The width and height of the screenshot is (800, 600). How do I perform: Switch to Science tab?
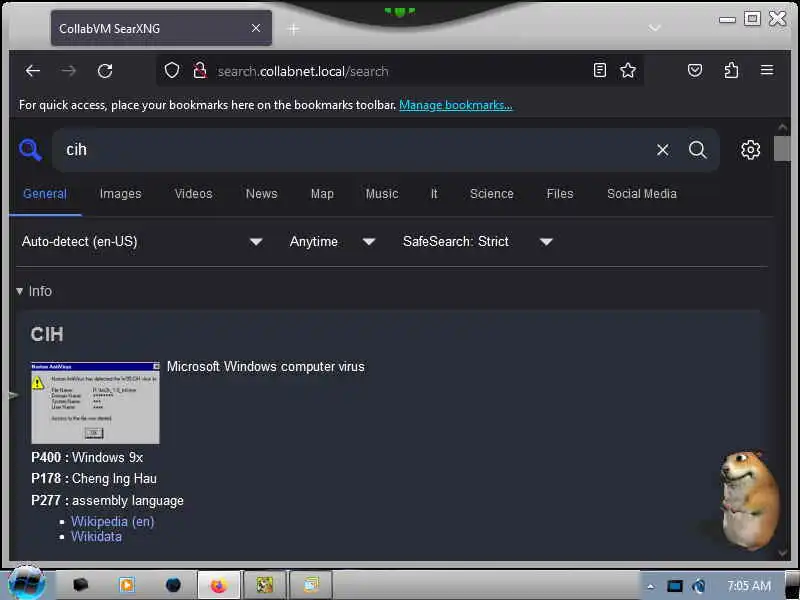click(492, 194)
